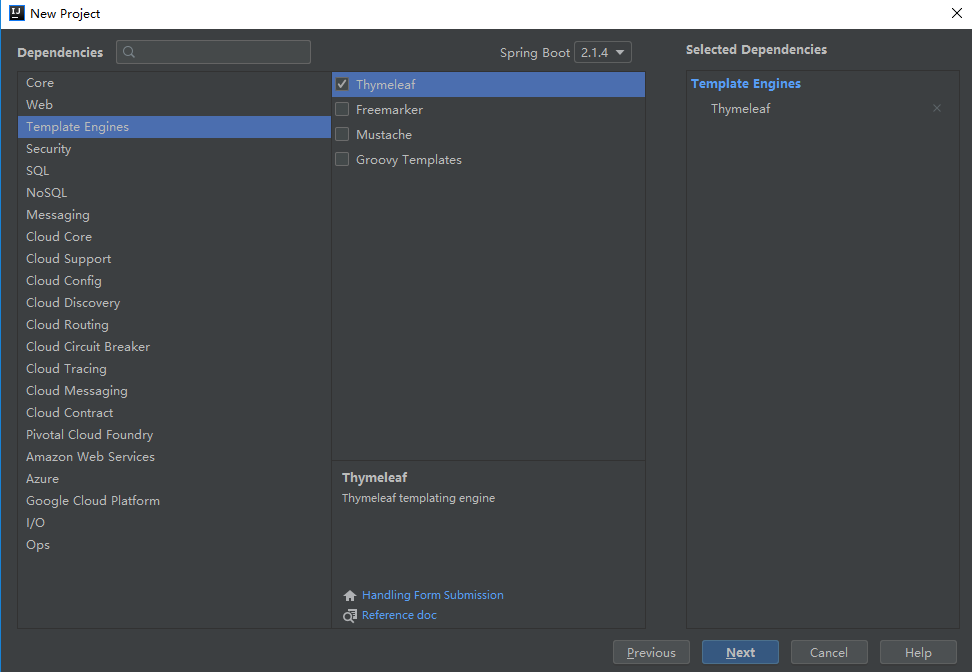Proceed with the Next button
This screenshot has width=972, height=672.
point(740,652)
